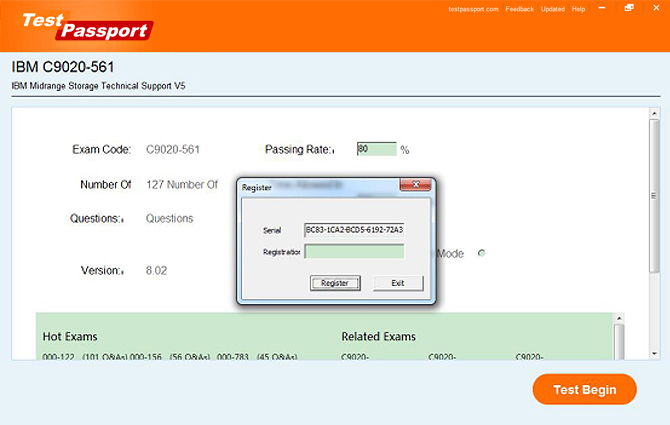Viewport: 670px width, 425px height.
Task: Close the Test Passport application window
Action: 656,8
